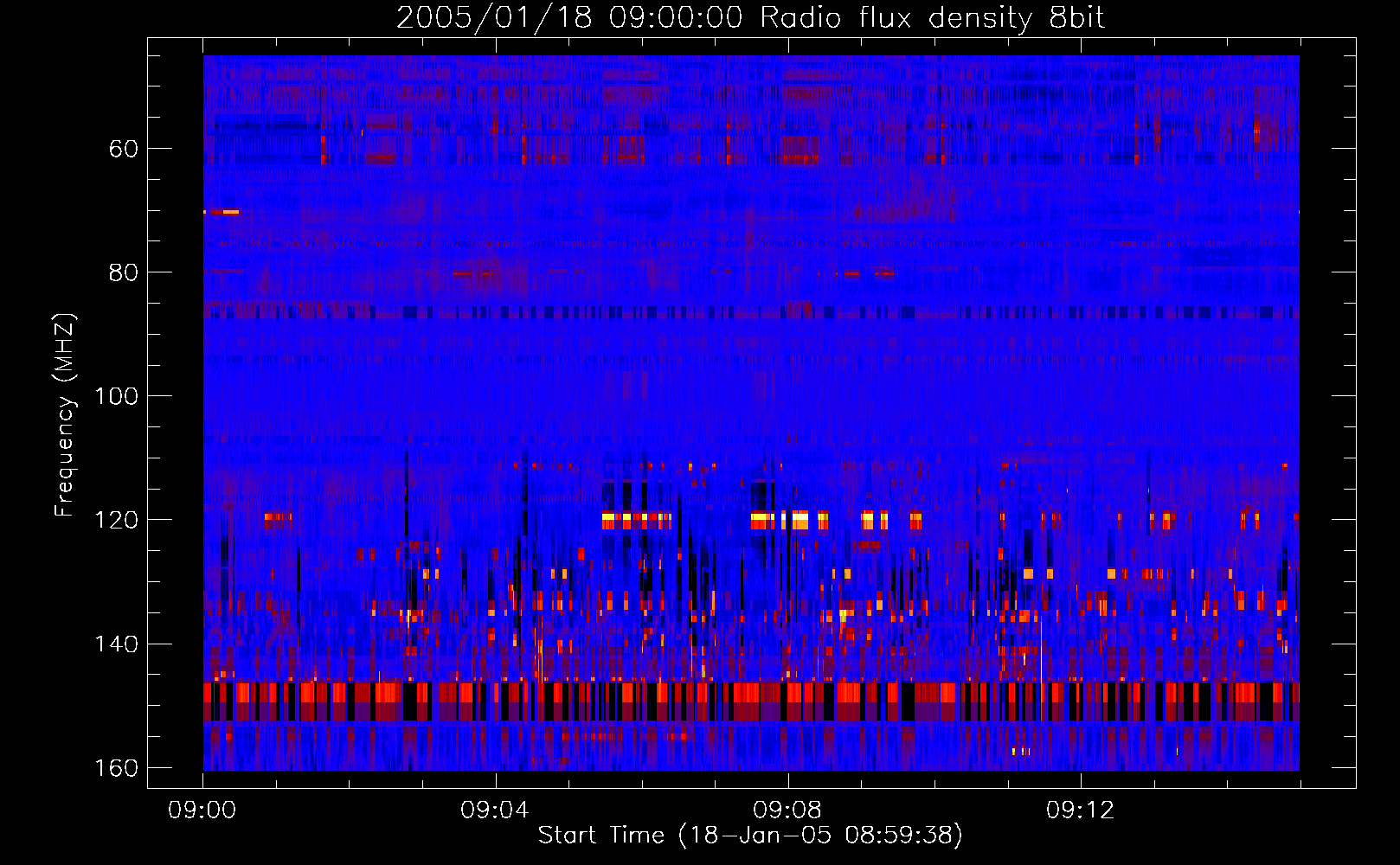Select the 'Frequency (MHZ)' axis label
This screenshot has width=1400, height=865.
point(65,414)
